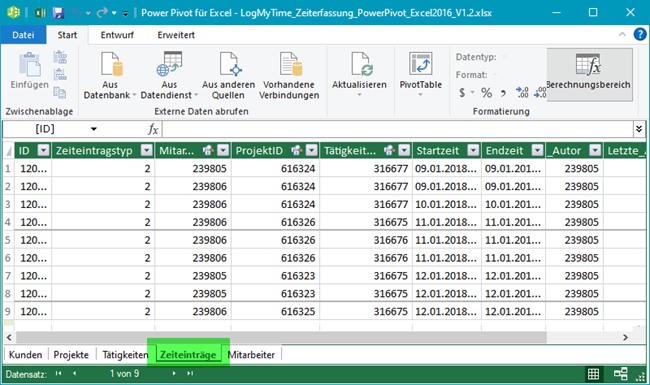This screenshot has width=650, height=385.
Task: Go to previous record arrow
Action: click(75, 373)
